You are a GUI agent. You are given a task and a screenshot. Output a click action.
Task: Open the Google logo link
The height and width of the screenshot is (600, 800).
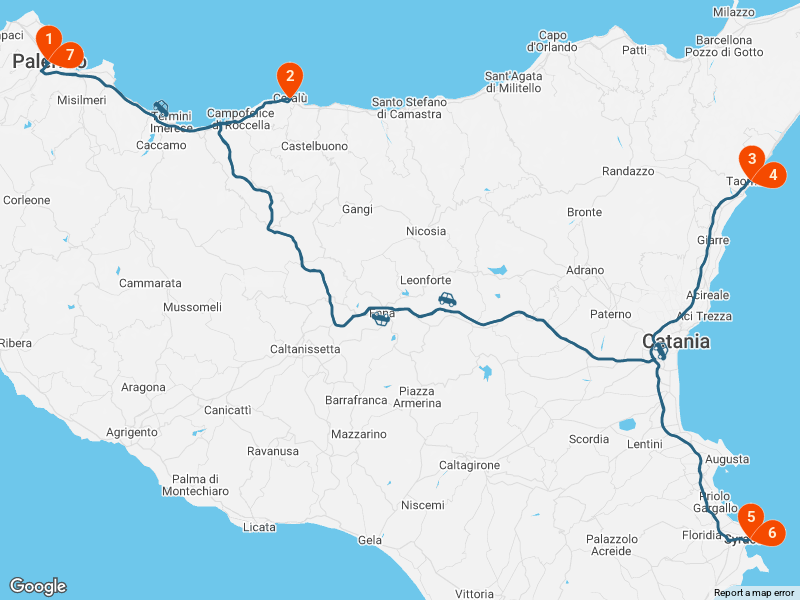[38, 586]
